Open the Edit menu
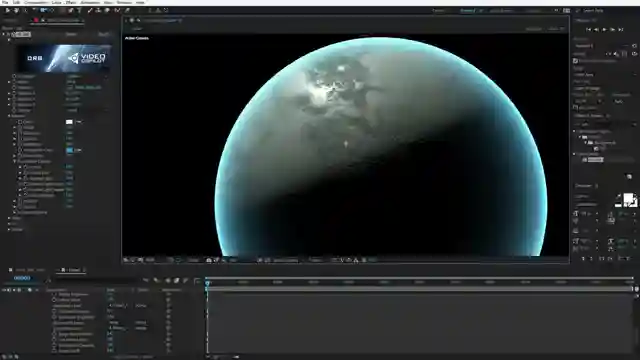640x360 pixels. 16,2
